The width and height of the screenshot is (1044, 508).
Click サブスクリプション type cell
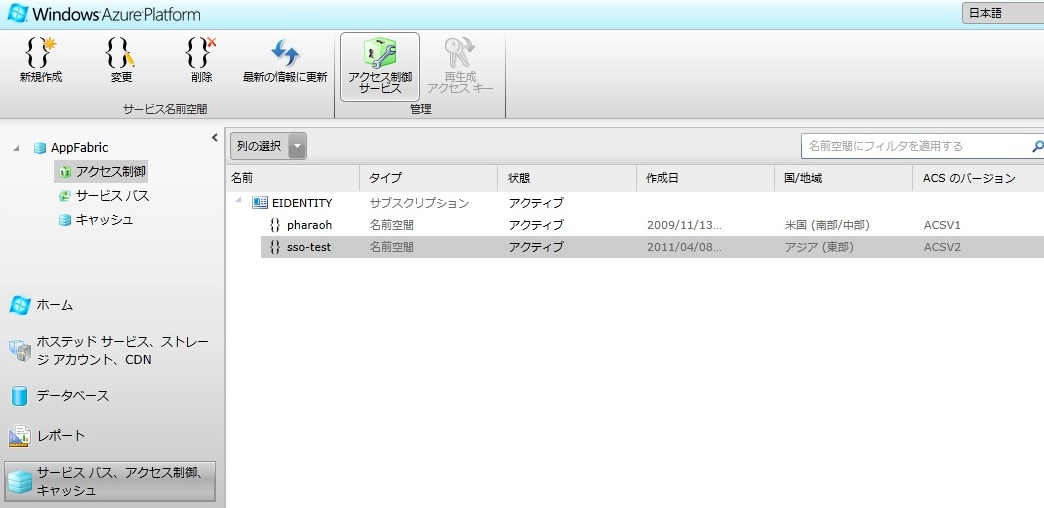(419, 203)
